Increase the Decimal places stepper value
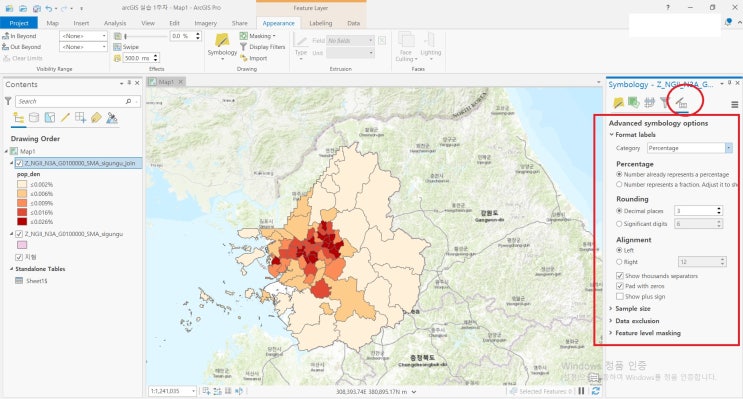Viewport: 743px width, 399px height. pyautogui.click(x=719, y=209)
